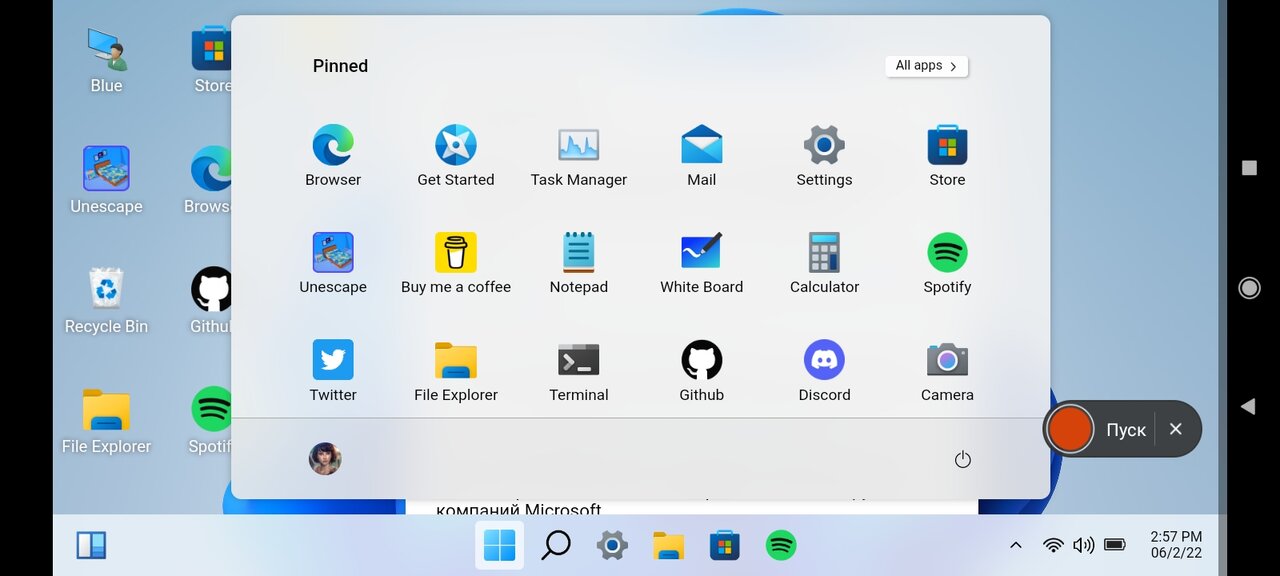
Task: Open Unescape from the pinned apps
Action: coord(333,250)
